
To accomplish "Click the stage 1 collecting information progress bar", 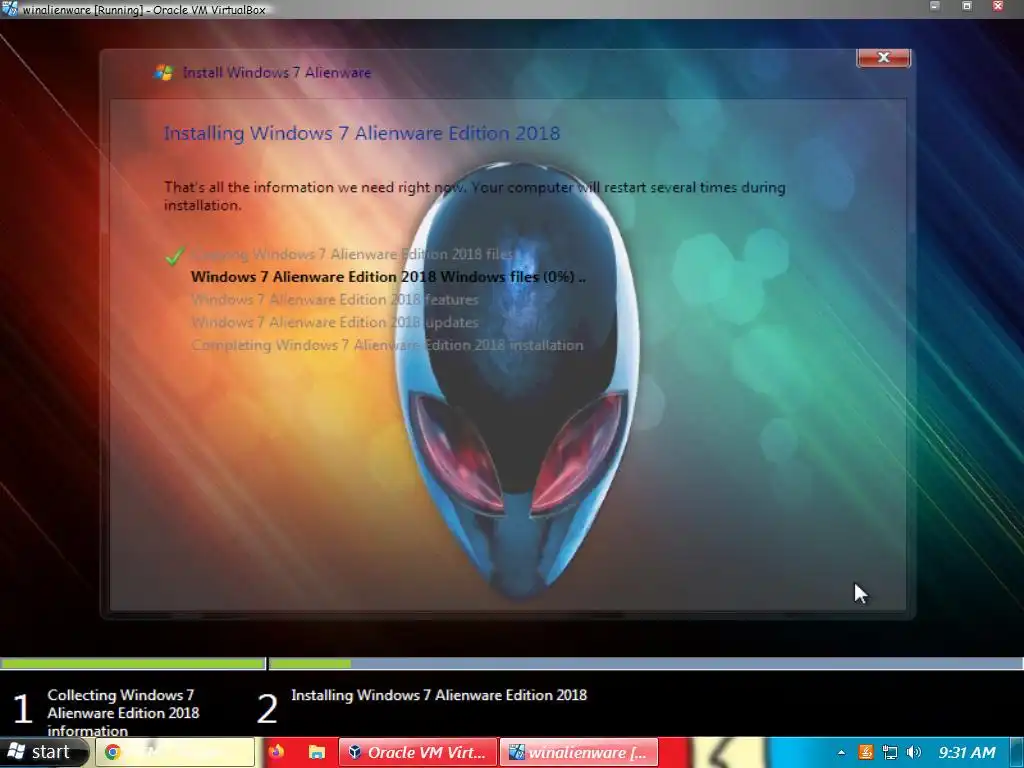I will coord(133,664).
